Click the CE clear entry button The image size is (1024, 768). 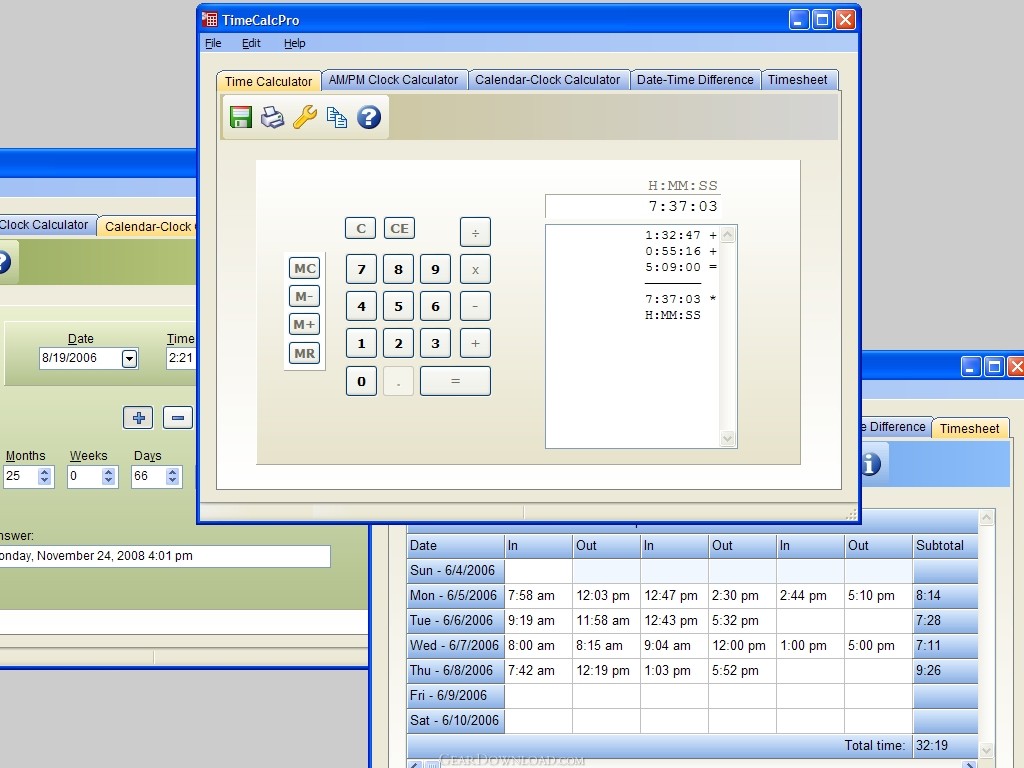point(399,229)
